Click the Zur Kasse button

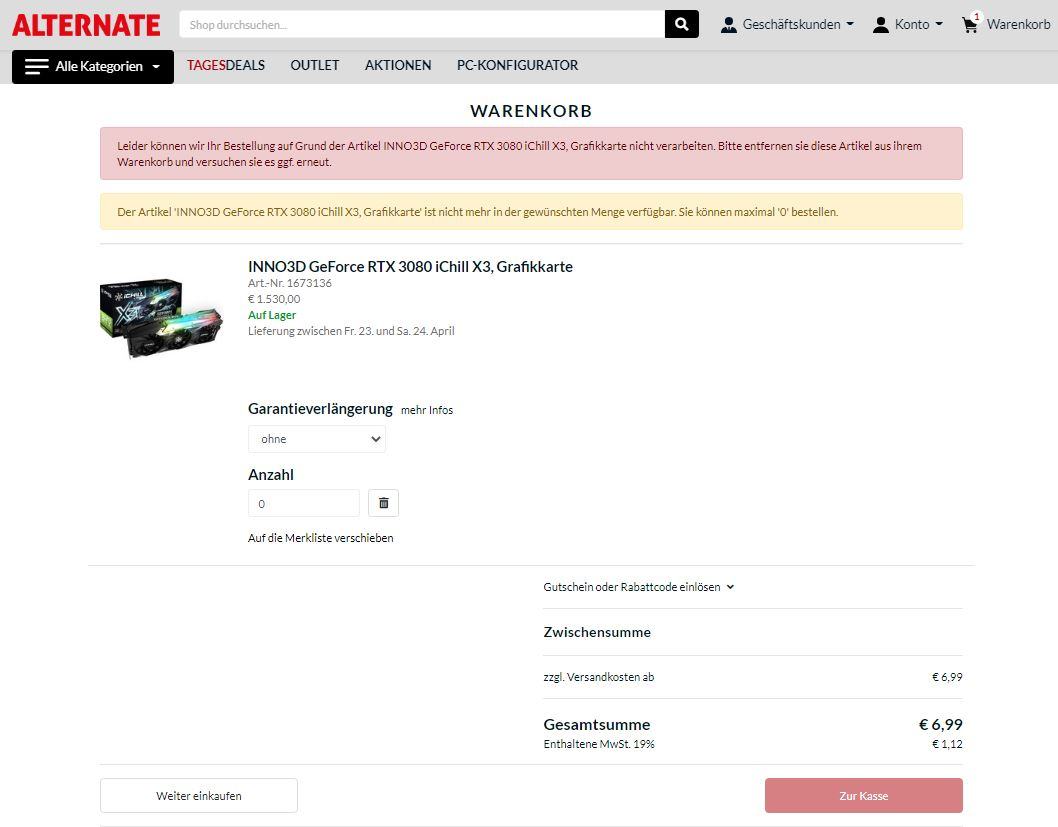click(864, 796)
